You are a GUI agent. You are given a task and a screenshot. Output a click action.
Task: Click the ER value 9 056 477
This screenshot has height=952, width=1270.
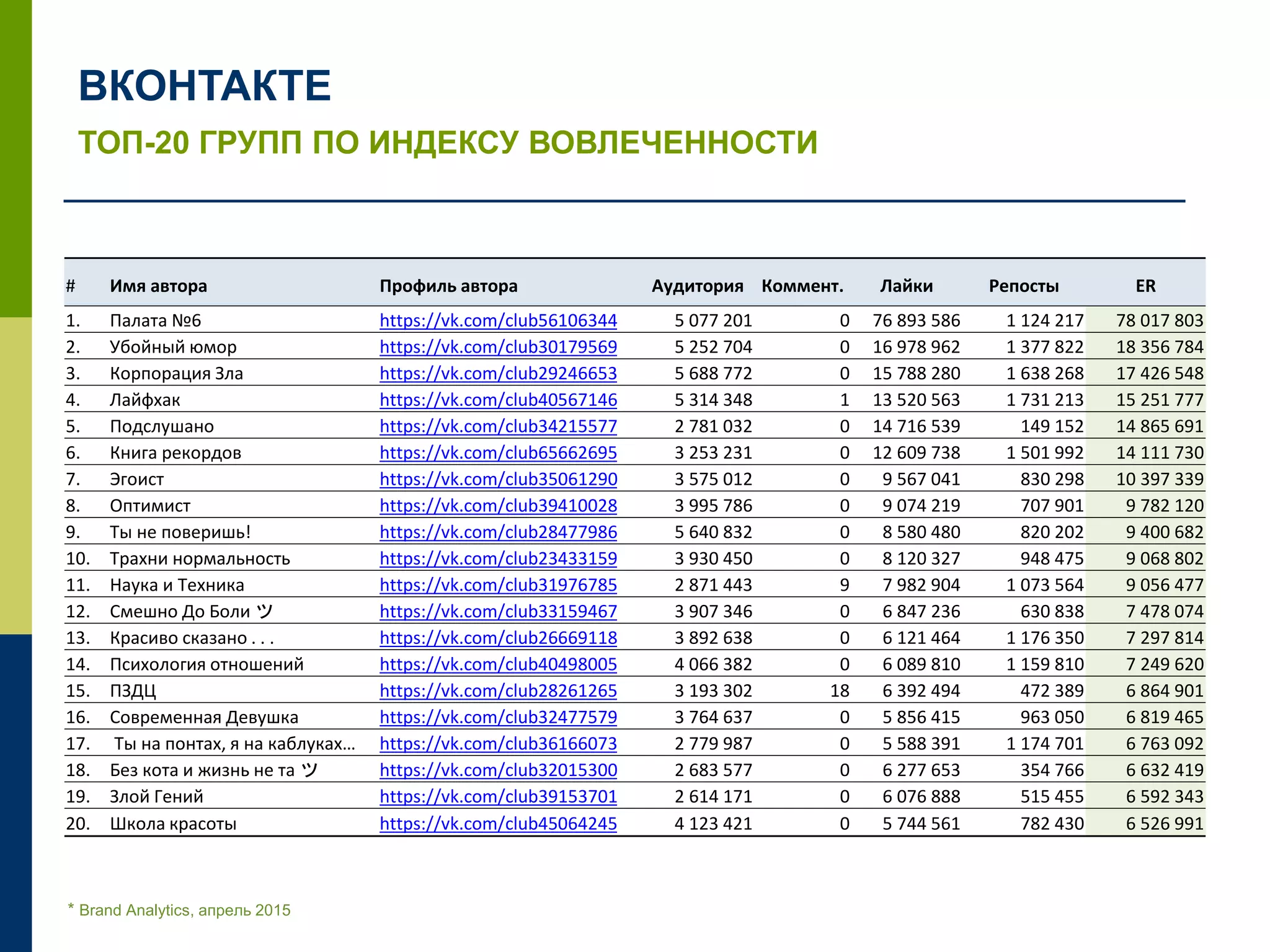tap(1165, 585)
